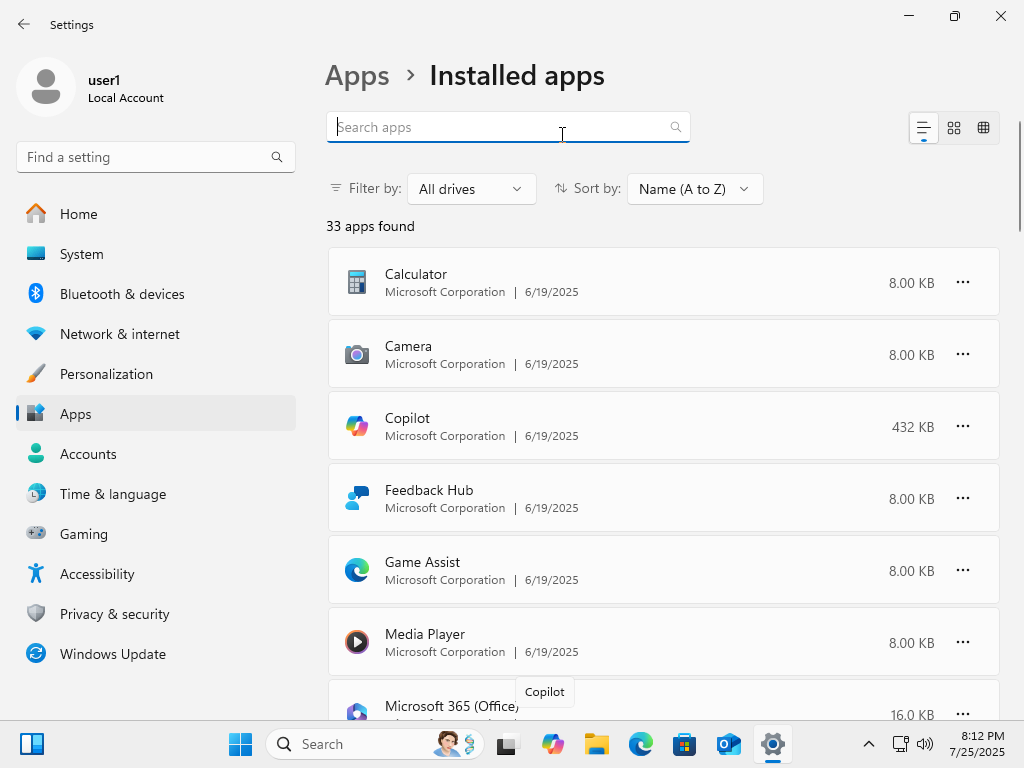Click the Calculator app icon
The width and height of the screenshot is (1024, 768).
point(357,282)
